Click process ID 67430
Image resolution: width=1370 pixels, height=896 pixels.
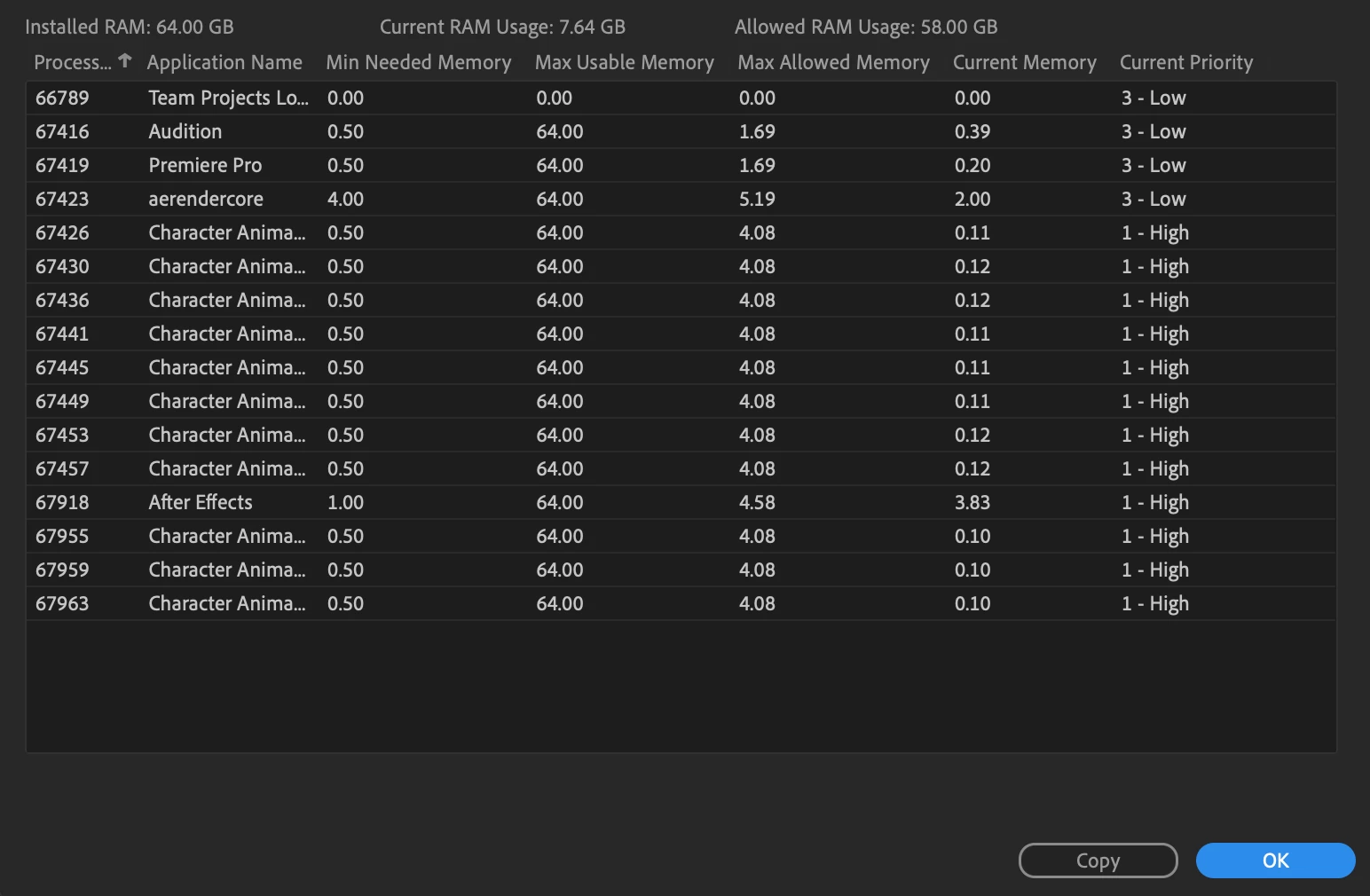62,266
